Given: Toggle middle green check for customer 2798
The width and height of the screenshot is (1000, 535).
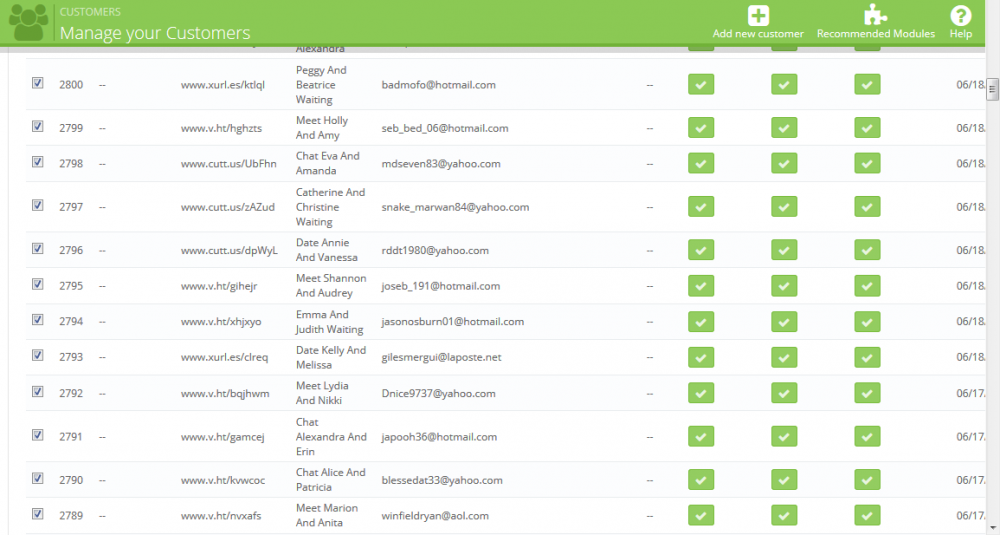Looking at the screenshot, I should [784, 163].
